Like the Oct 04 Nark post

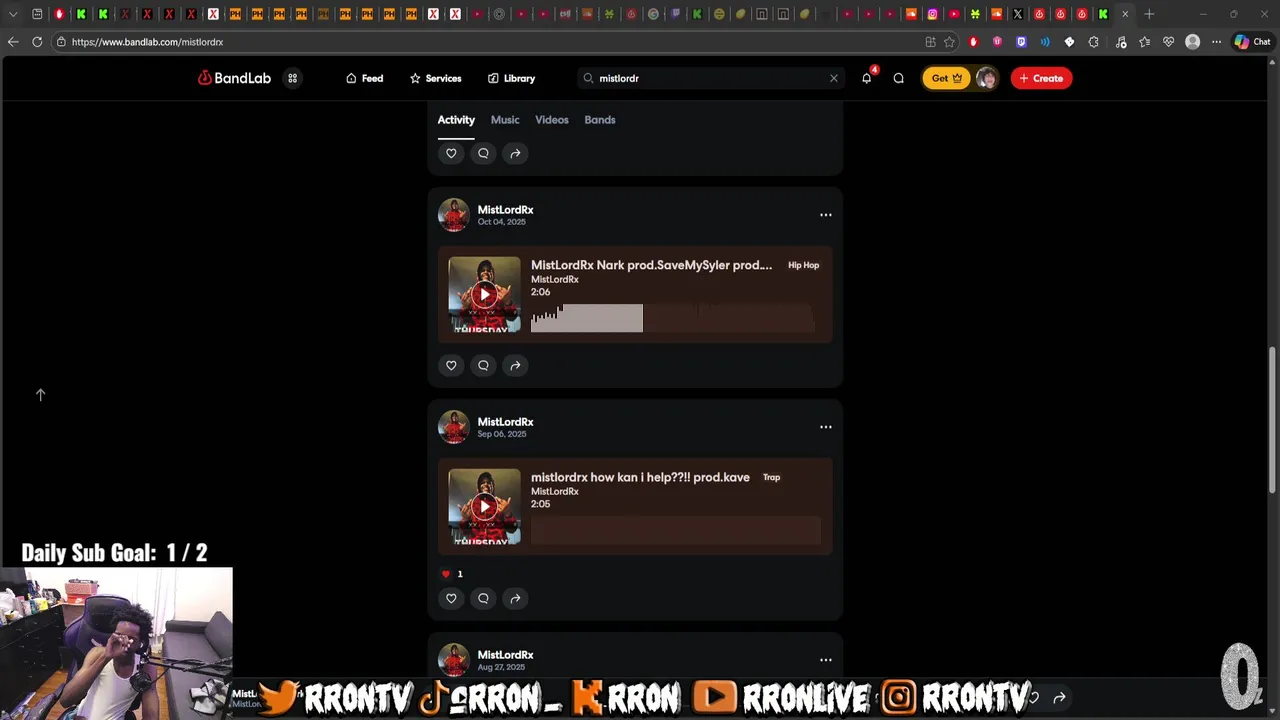point(451,365)
